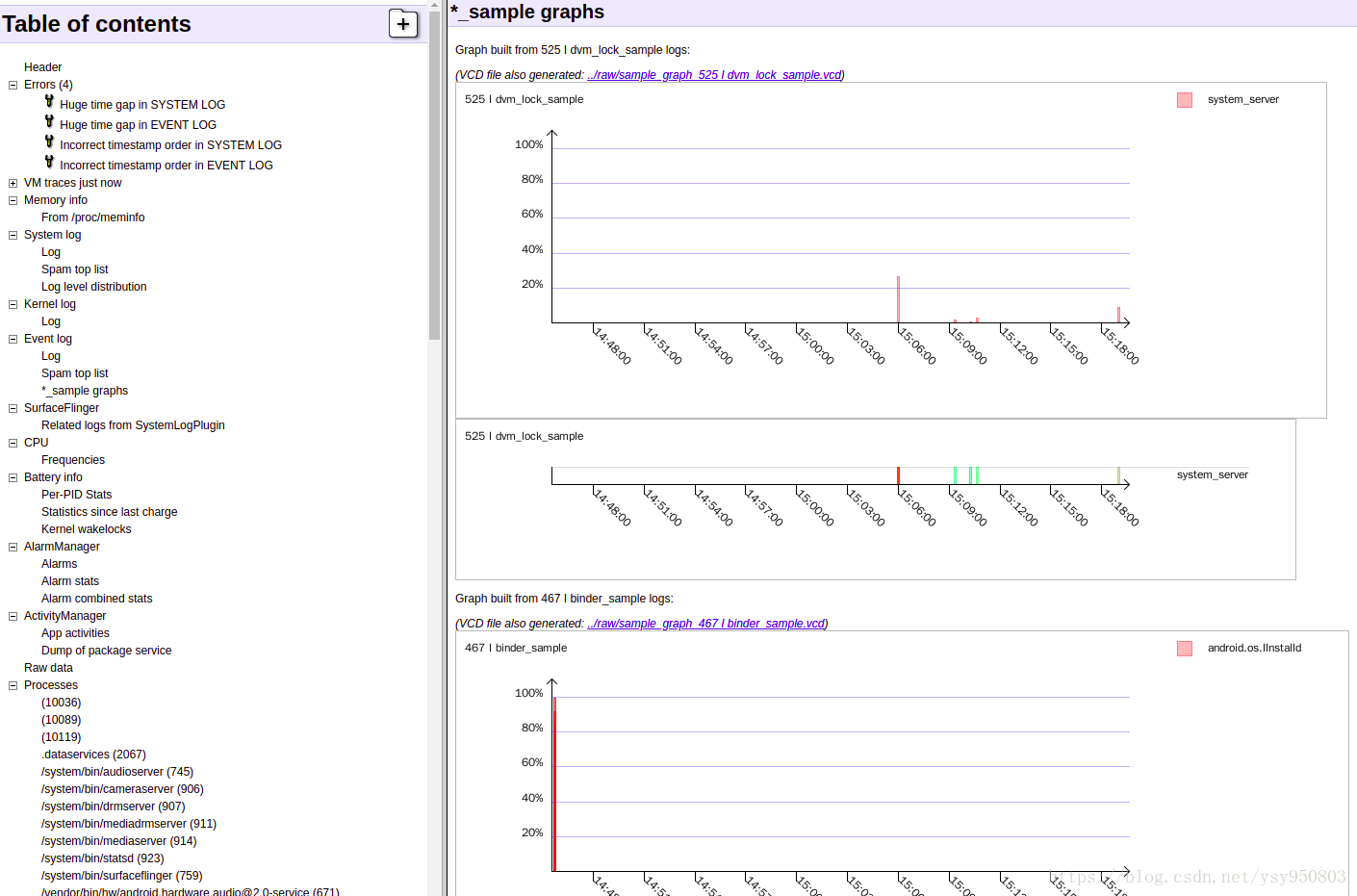Open Log level distribution entry
Screen dimensions: 1357x896
[x=94, y=287]
